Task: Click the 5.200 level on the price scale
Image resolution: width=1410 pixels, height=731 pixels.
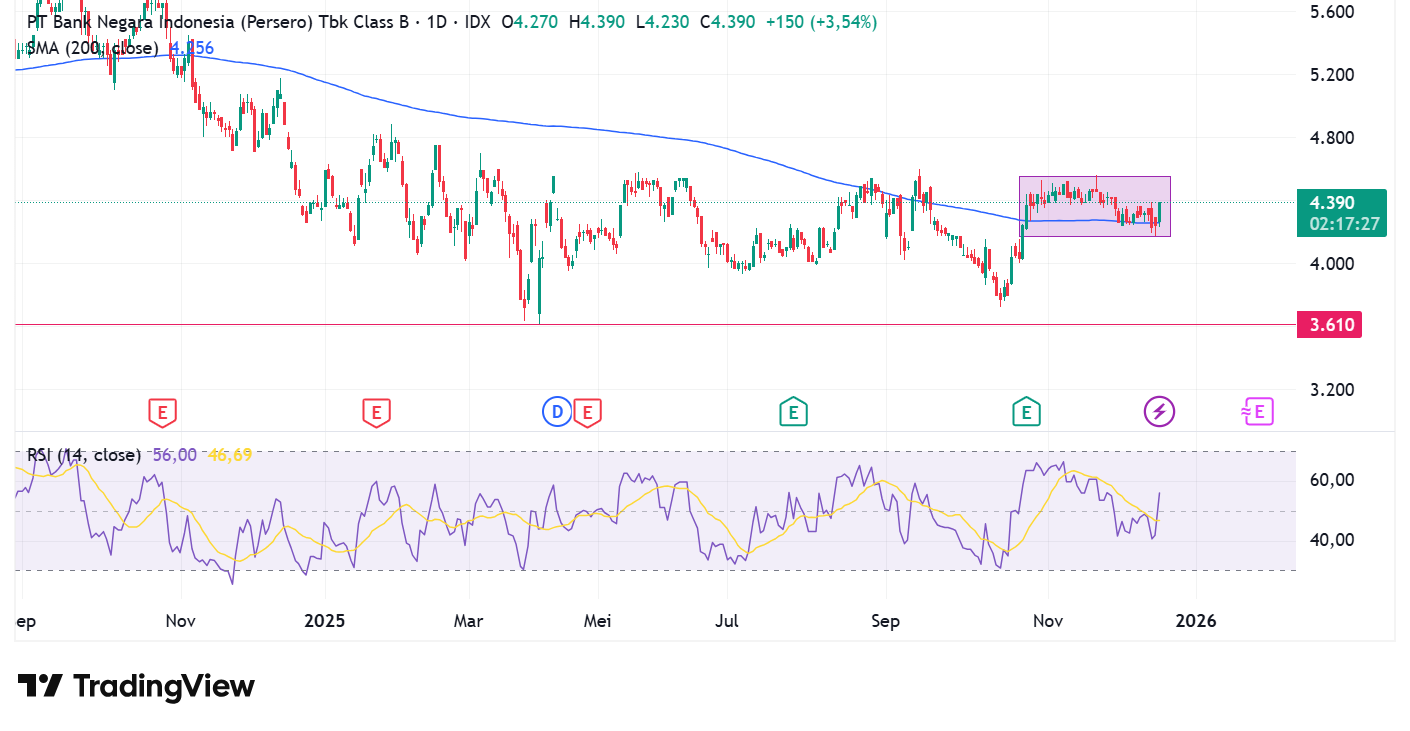Action: pyautogui.click(x=1331, y=75)
